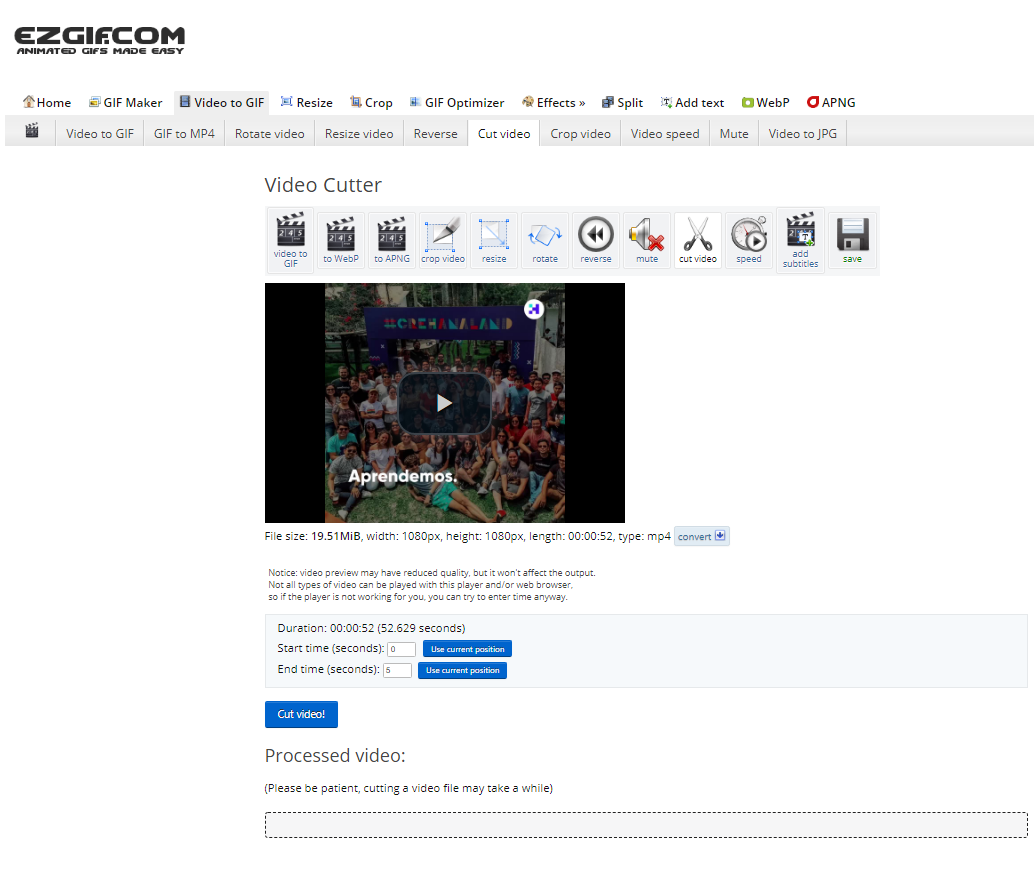Open the speed tool icon
Image resolution: width=1034 pixels, height=879 pixels.
click(749, 240)
